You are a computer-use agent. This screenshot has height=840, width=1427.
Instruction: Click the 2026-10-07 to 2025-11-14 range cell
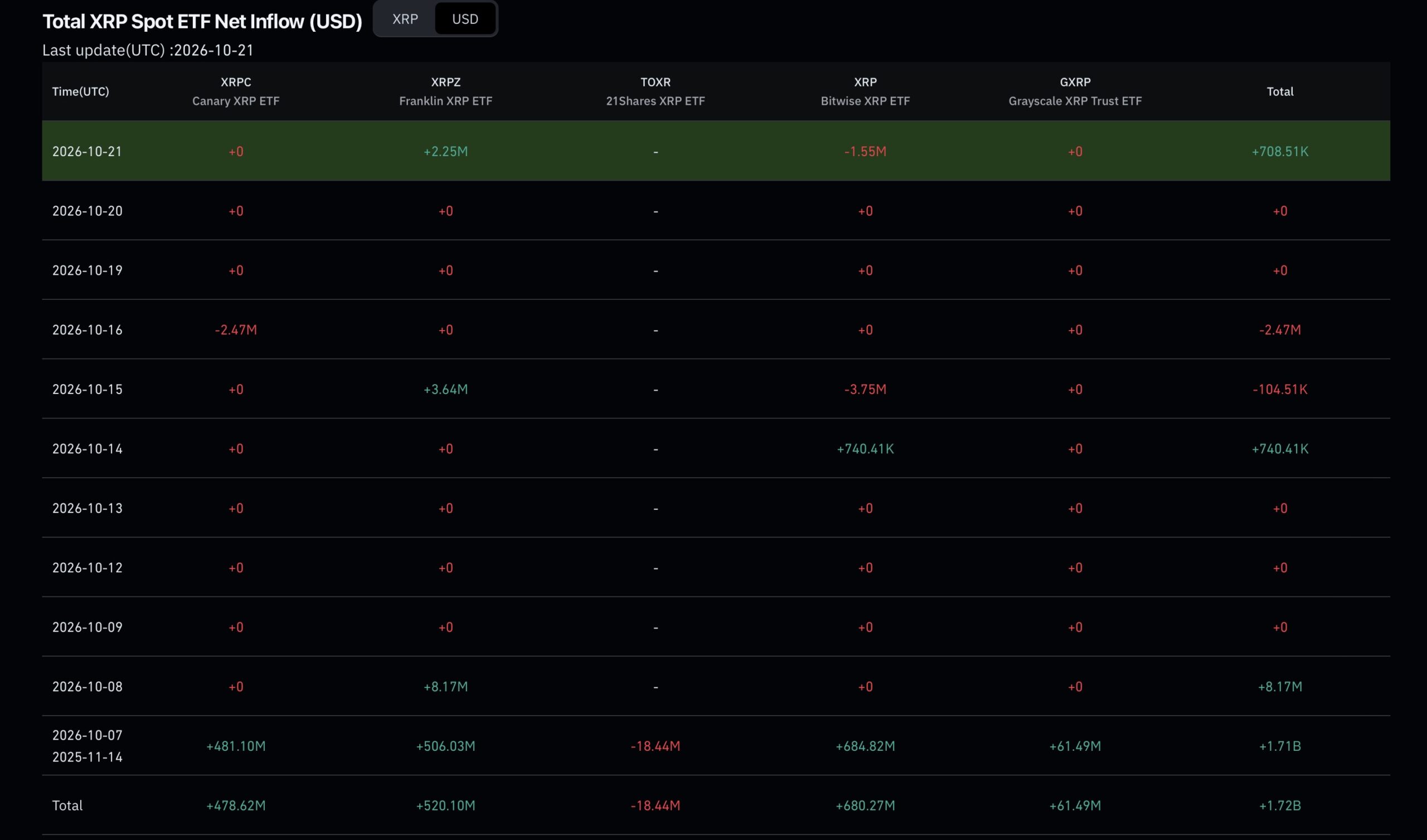click(x=87, y=746)
